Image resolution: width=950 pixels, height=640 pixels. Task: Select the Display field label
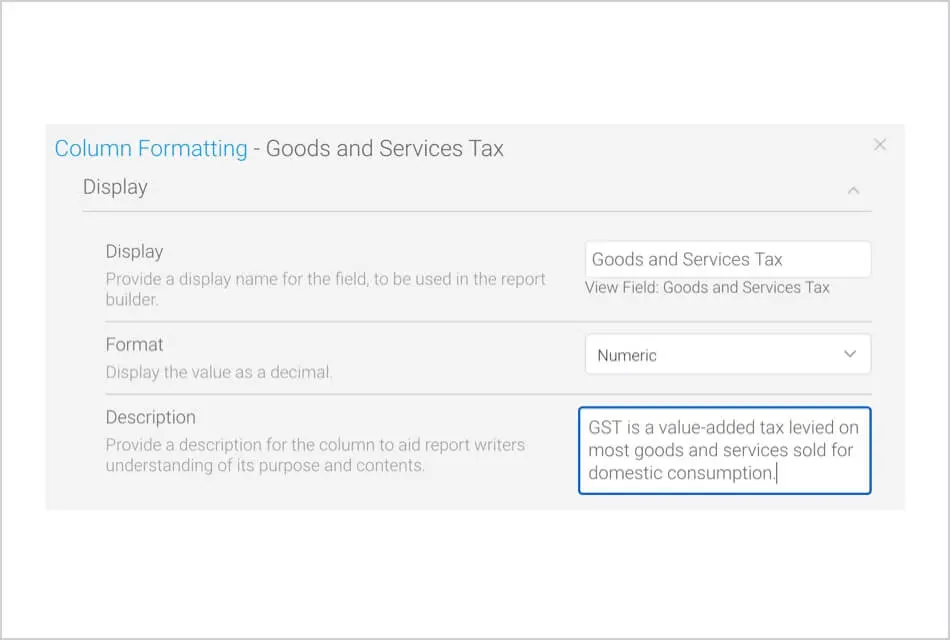tap(134, 252)
